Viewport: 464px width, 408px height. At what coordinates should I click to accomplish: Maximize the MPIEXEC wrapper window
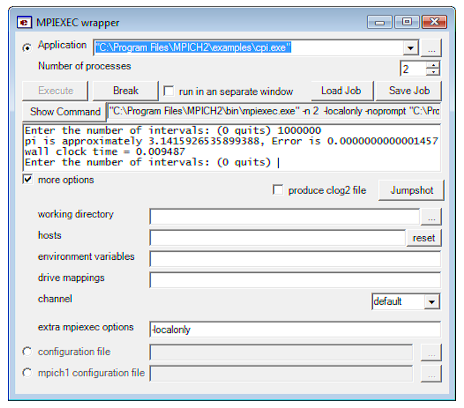tap(407, 22)
